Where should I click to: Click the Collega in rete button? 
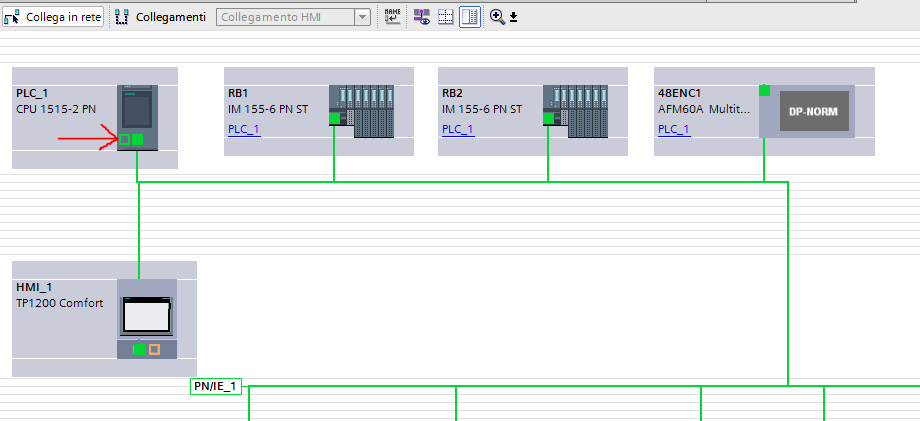click(x=53, y=17)
